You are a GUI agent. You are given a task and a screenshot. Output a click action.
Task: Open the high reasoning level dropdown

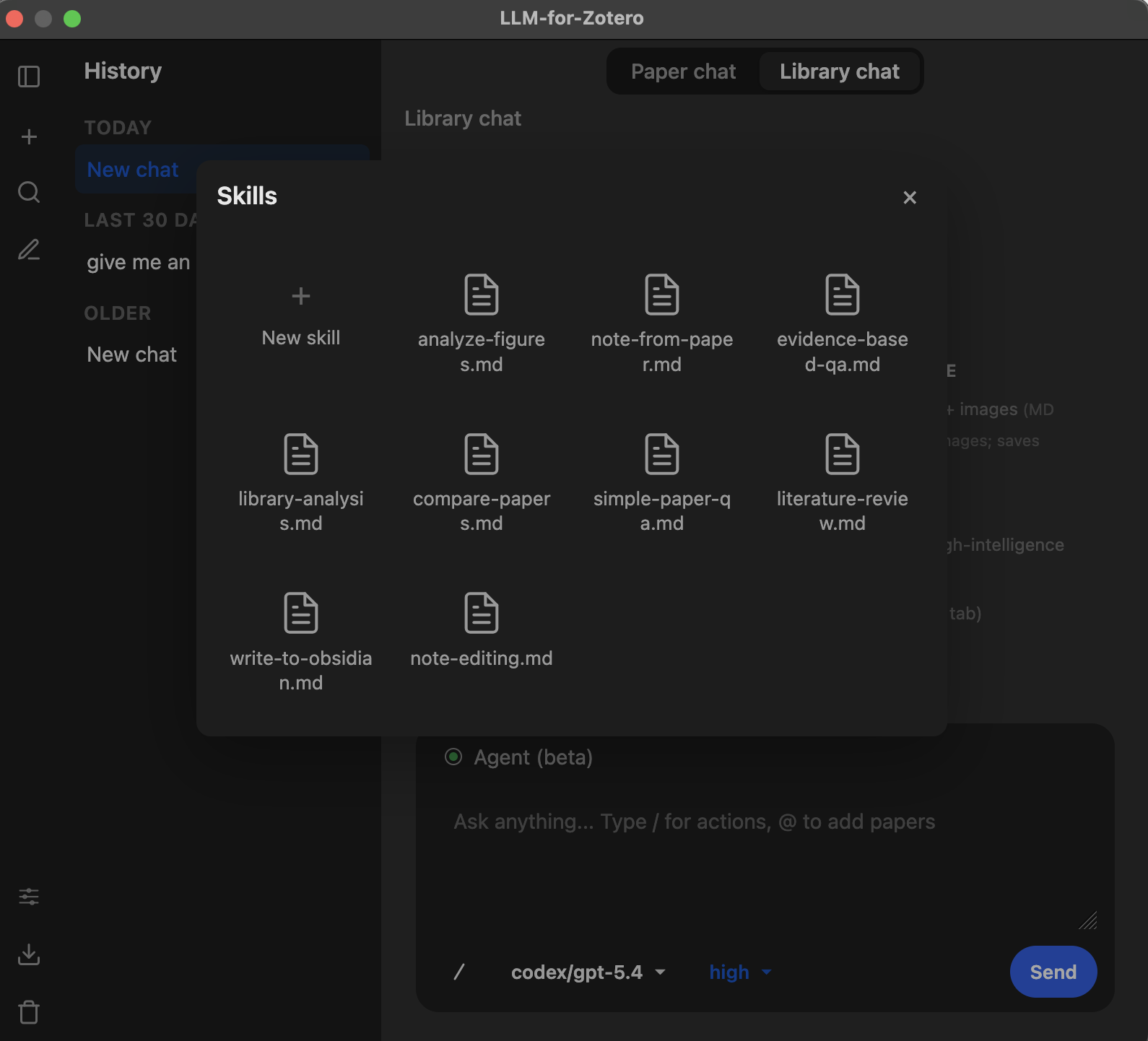[740, 972]
